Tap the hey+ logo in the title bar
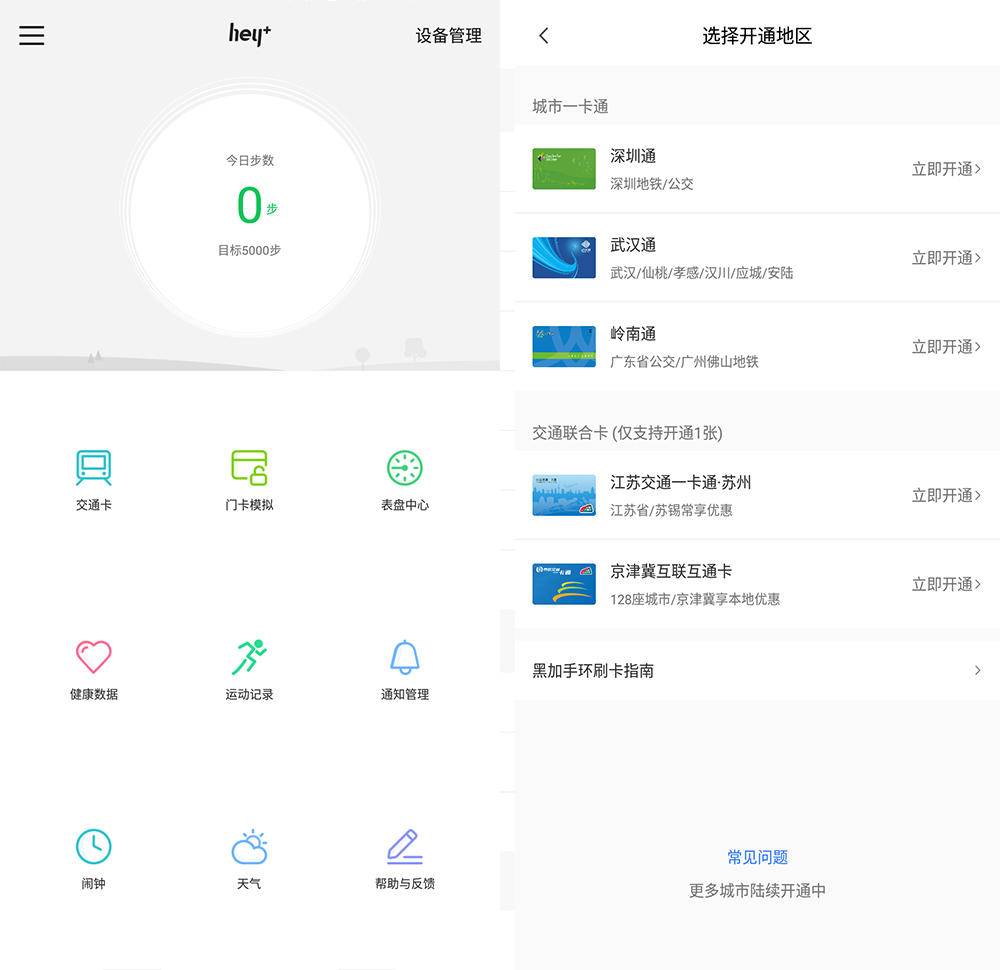This screenshot has height=970, width=1000. (249, 35)
